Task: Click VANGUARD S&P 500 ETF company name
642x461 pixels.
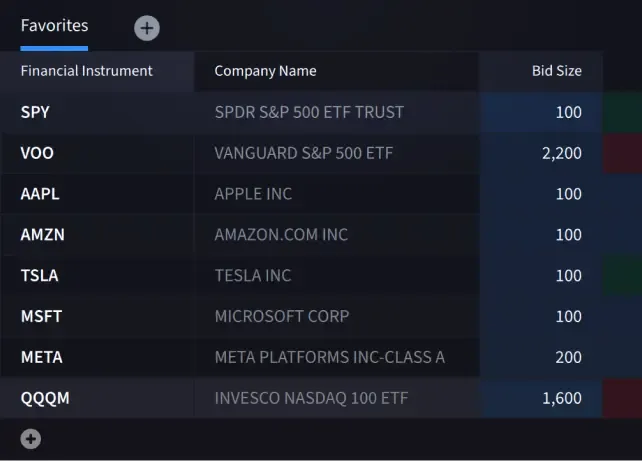Action: 304,153
